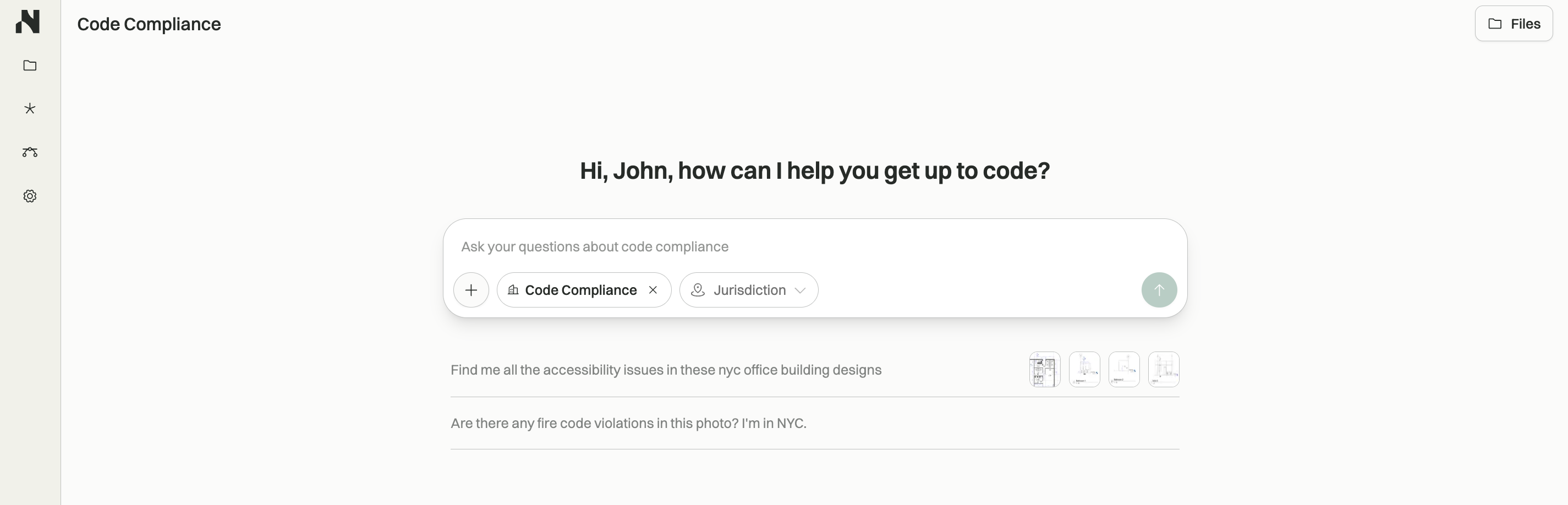Open the Files panel

(1514, 23)
